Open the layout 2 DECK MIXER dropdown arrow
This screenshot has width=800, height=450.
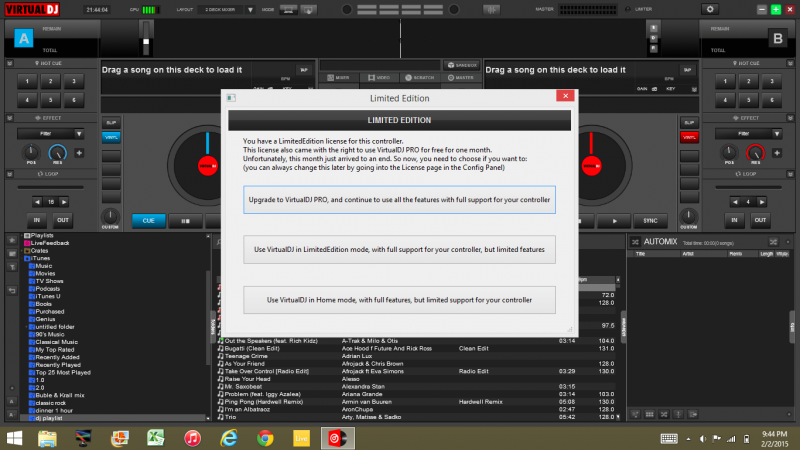tap(250, 10)
